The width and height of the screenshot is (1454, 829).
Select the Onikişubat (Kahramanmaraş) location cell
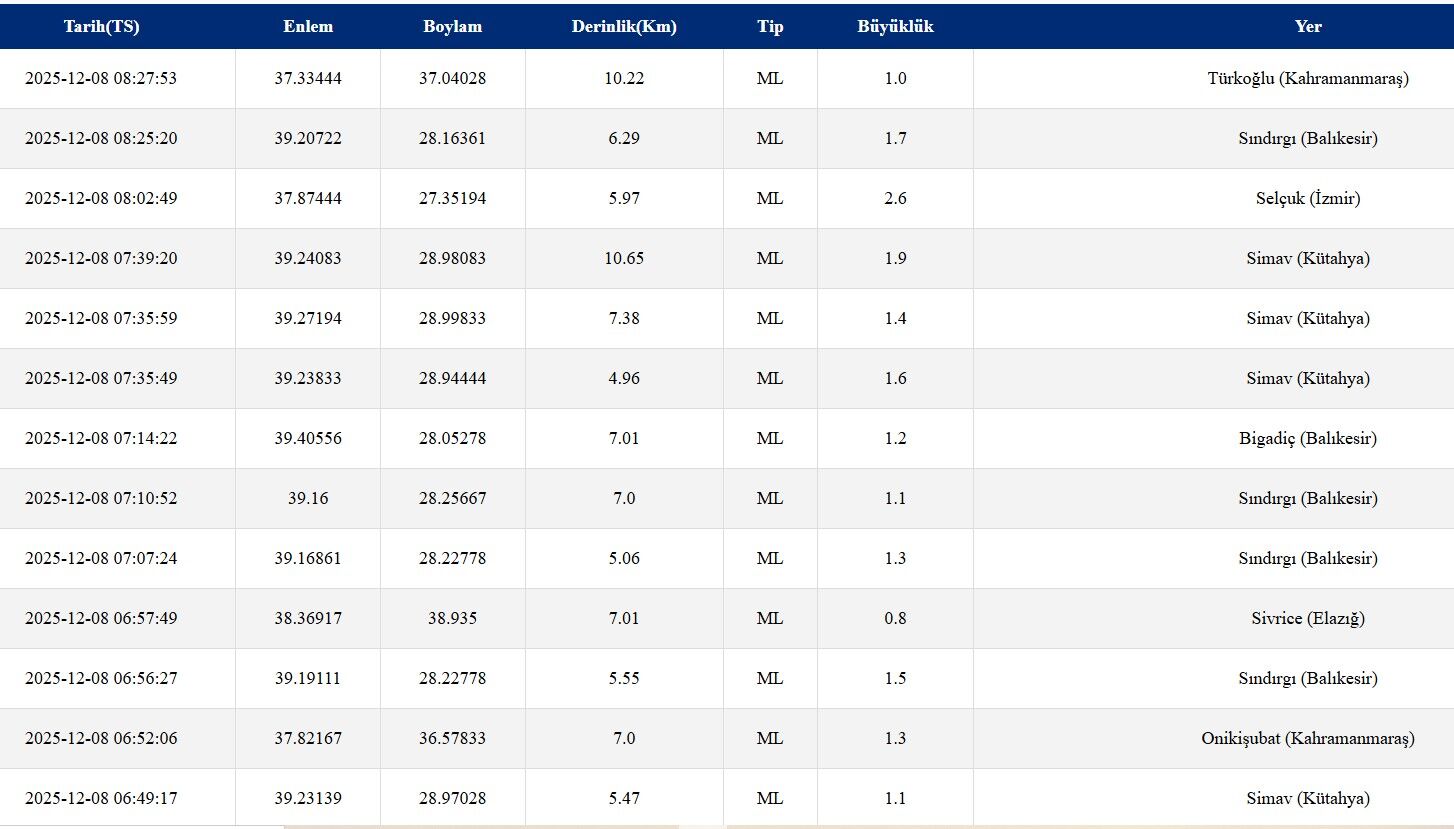[1308, 738]
